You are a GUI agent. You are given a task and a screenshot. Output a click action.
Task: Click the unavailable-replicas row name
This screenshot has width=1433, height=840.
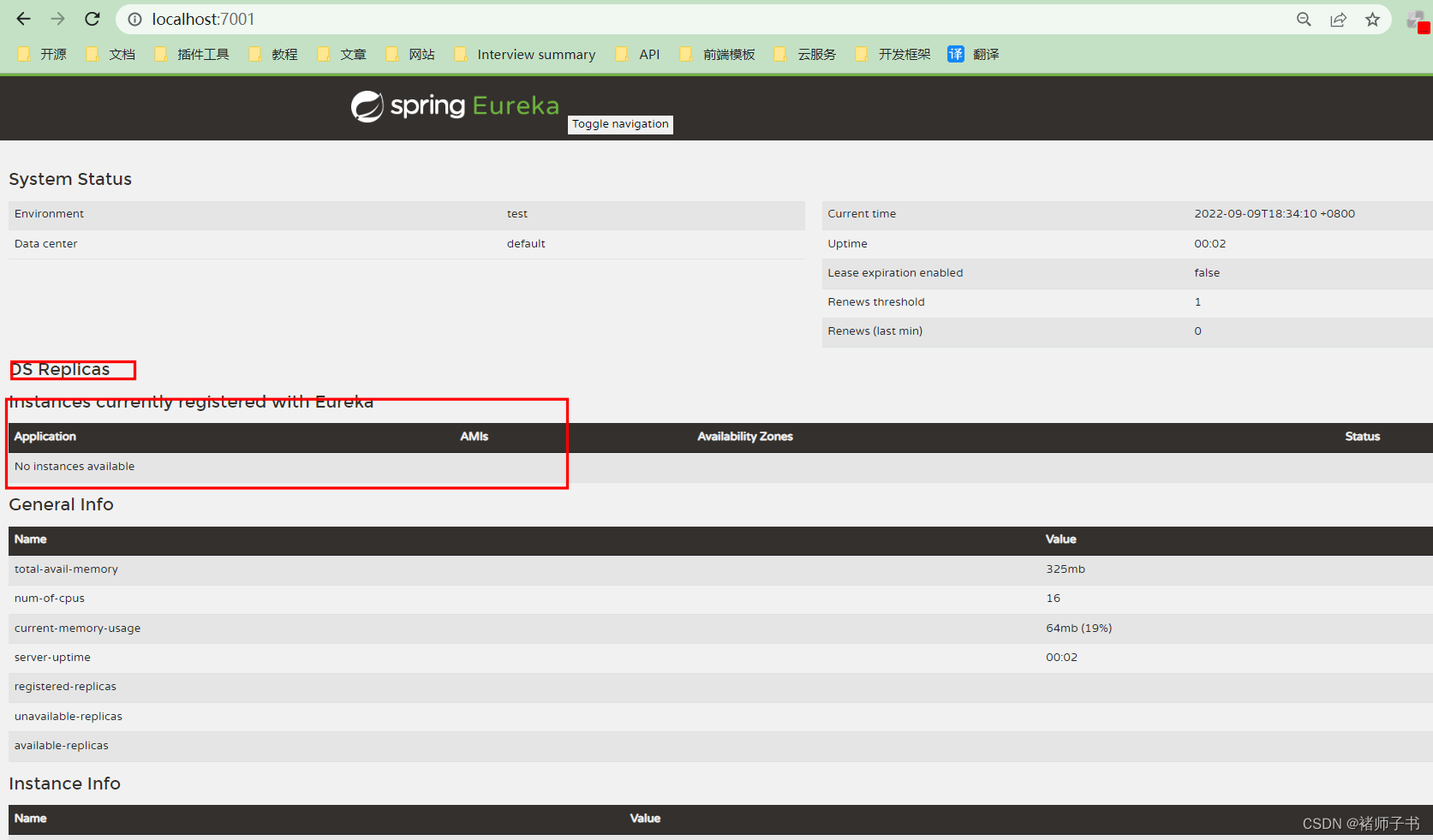[69, 717]
